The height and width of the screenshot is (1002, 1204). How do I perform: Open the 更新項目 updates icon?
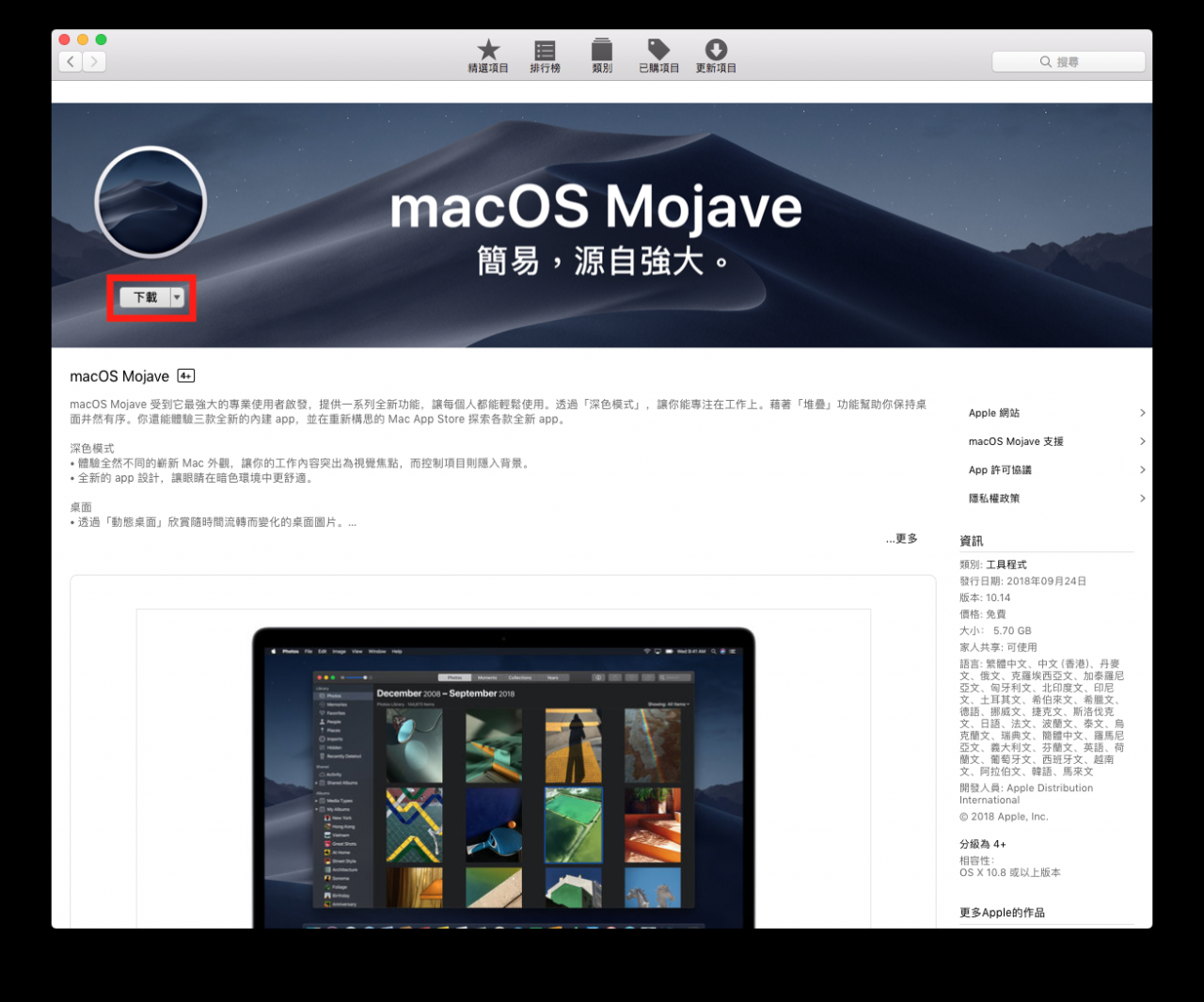(x=716, y=56)
